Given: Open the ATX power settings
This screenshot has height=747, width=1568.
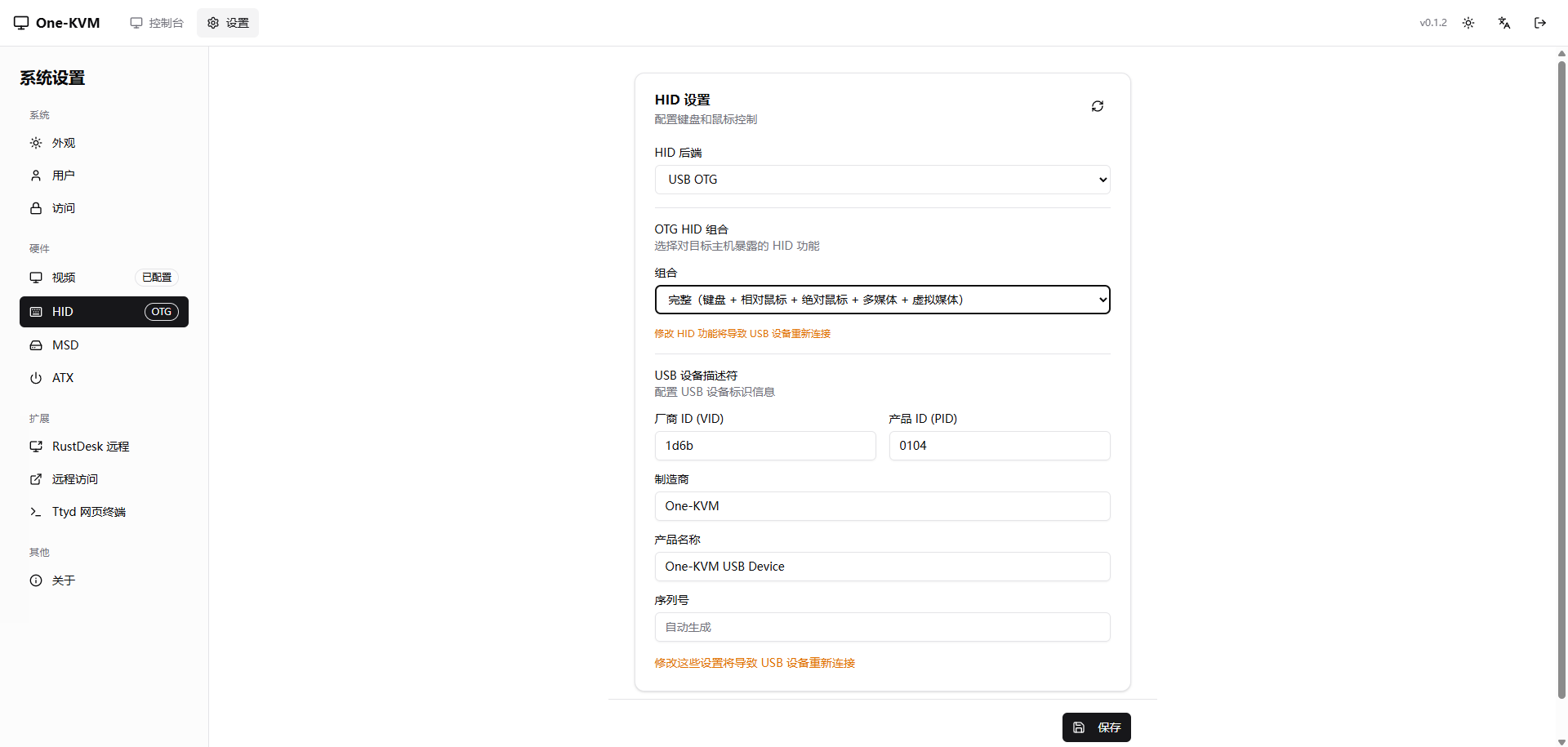Looking at the screenshot, I should (63, 378).
